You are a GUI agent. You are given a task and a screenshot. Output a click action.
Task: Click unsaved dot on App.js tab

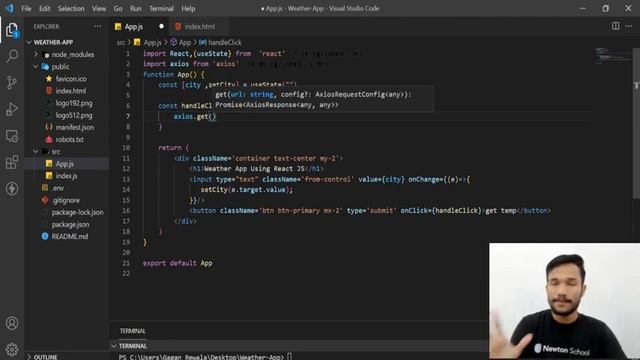(161, 26)
